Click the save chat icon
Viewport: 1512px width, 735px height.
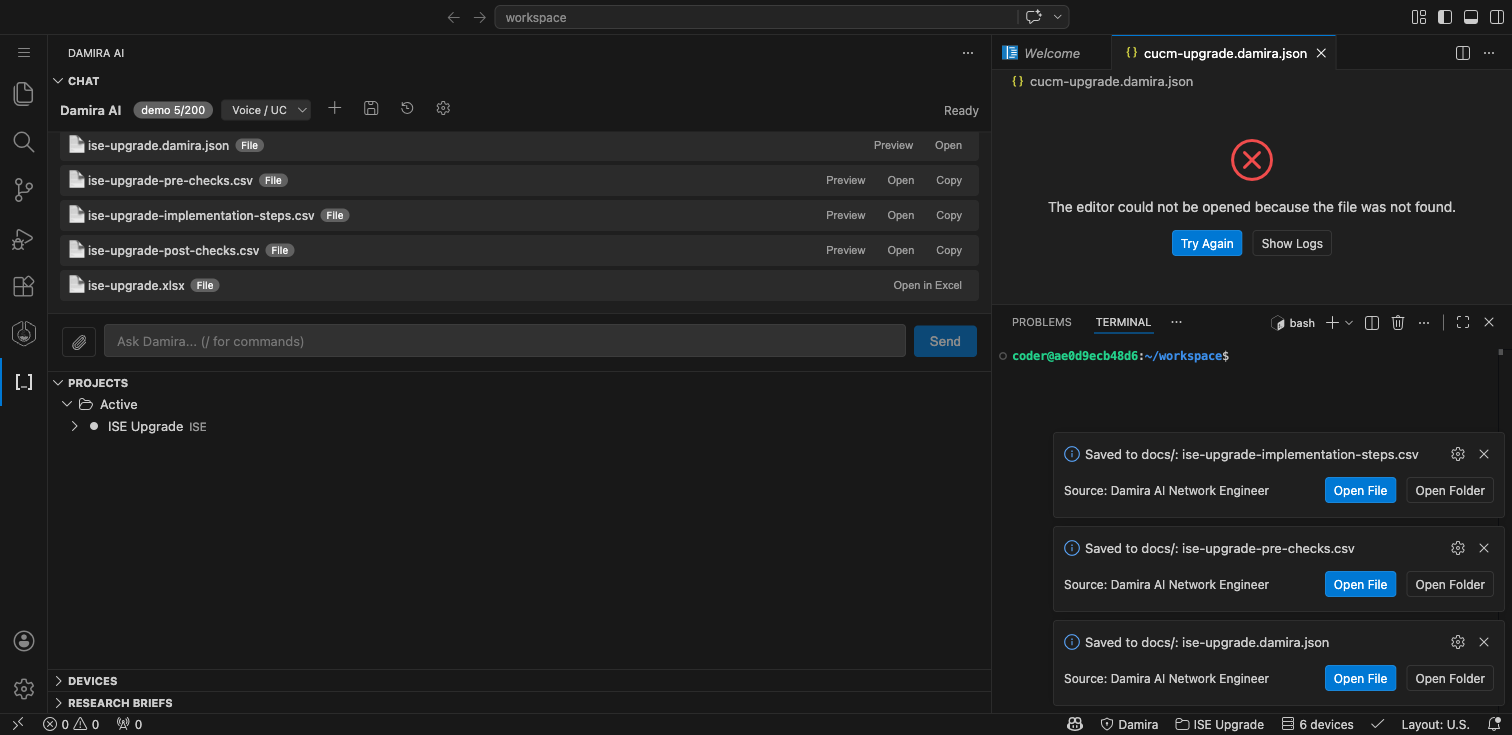371,108
